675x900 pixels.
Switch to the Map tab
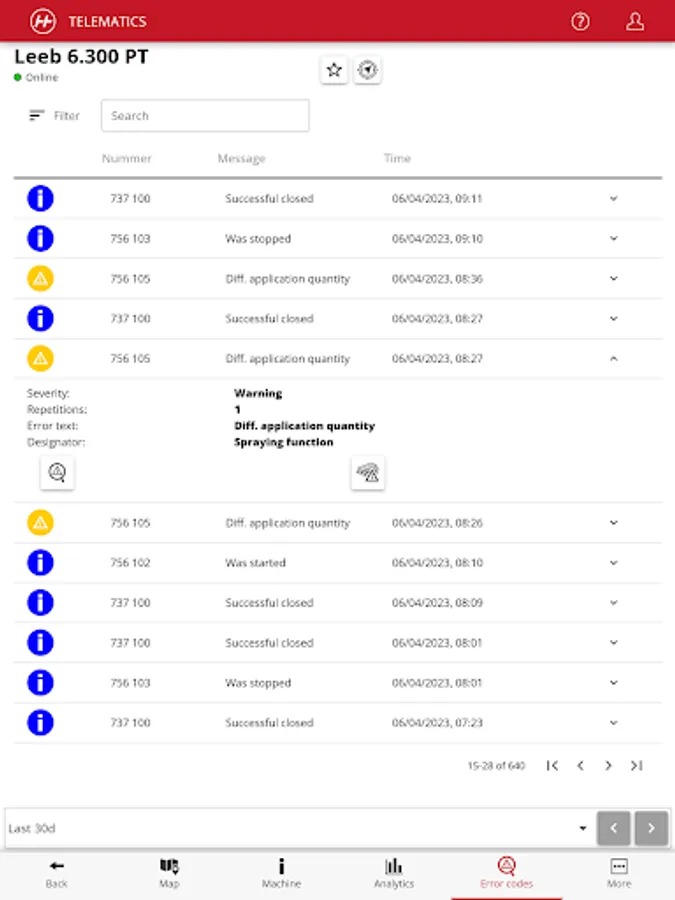click(169, 874)
